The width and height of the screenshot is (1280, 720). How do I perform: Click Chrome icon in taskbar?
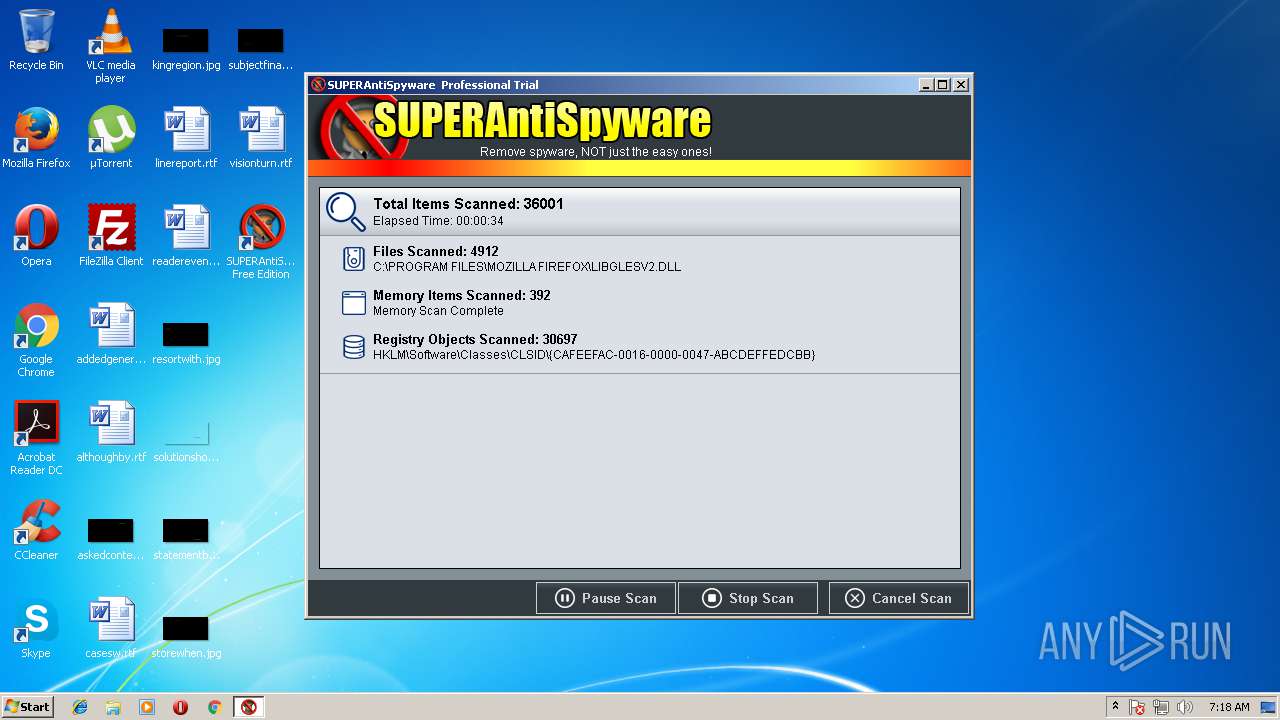214,707
